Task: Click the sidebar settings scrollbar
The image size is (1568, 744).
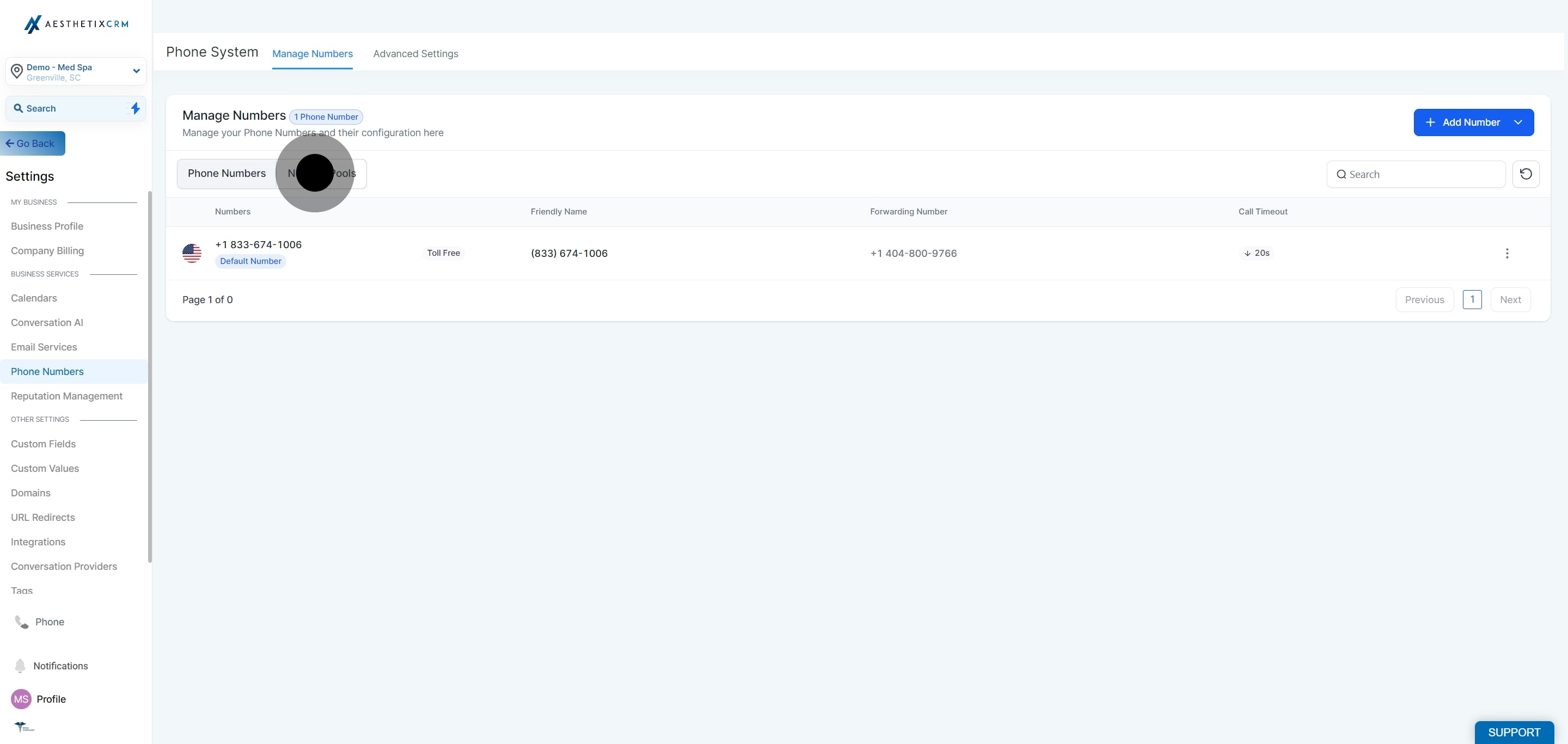Action: point(150,377)
